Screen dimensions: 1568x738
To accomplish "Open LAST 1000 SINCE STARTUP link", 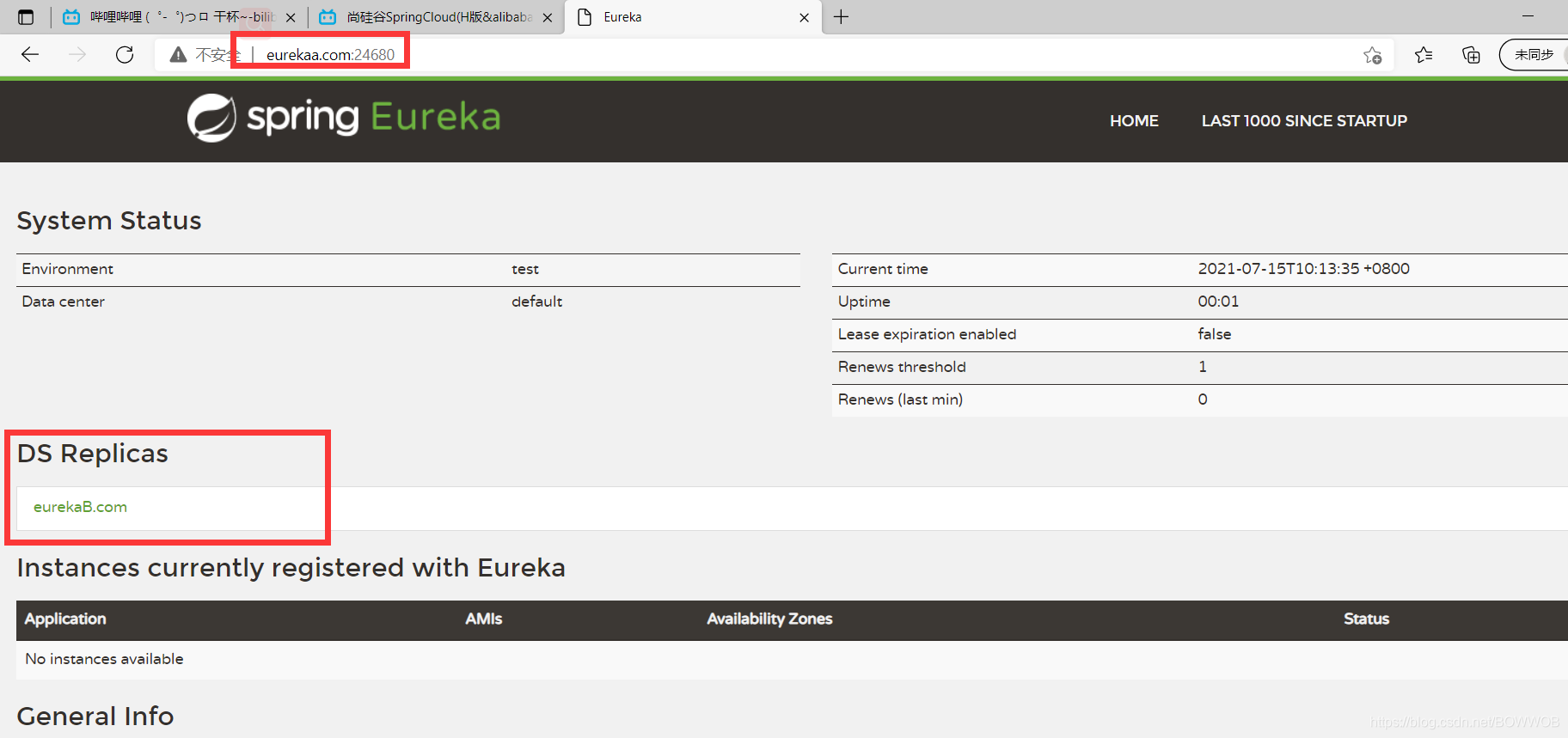I will tap(1304, 121).
